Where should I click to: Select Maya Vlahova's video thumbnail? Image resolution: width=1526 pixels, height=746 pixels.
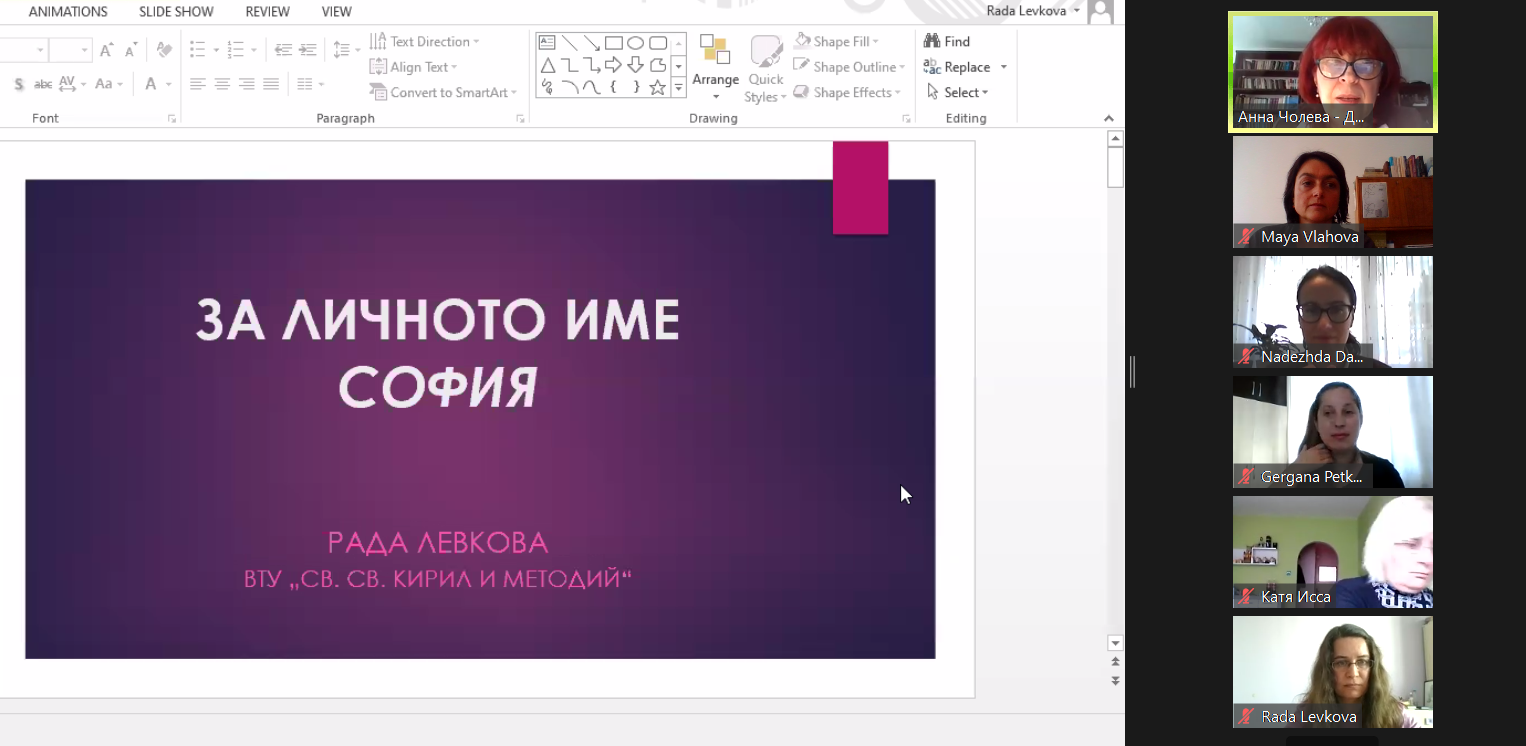1332,191
